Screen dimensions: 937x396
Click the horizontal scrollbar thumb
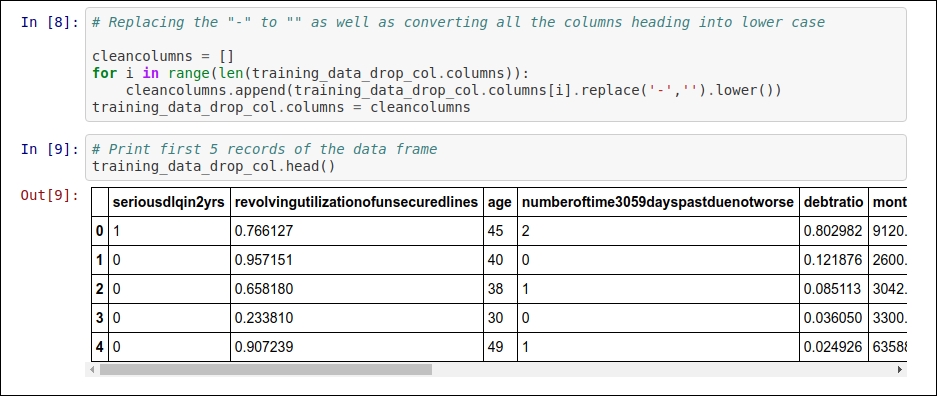pyautogui.click(x=266, y=370)
